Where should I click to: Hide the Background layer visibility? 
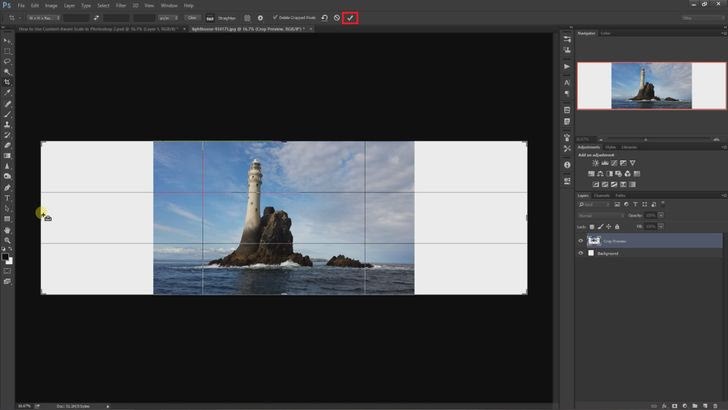pyautogui.click(x=581, y=253)
